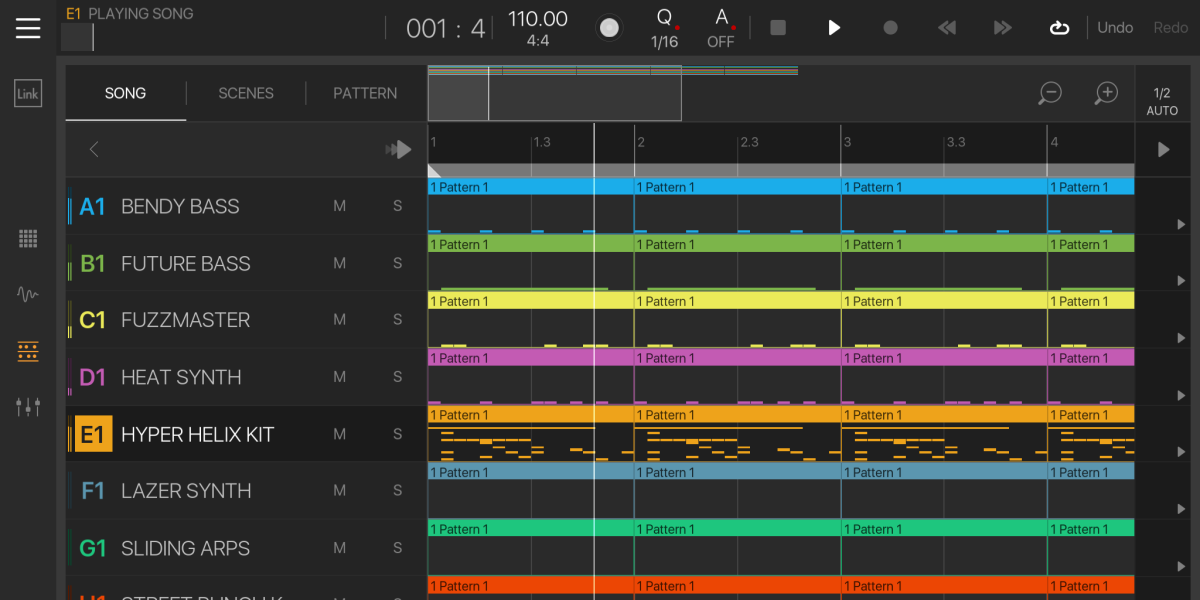Expand the LAZER SYNTH track lane arrow

(x=1181, y=510)
